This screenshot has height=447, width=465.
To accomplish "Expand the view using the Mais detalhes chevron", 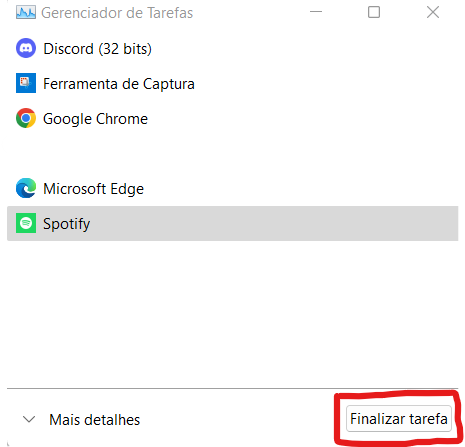I will (29, 419).
